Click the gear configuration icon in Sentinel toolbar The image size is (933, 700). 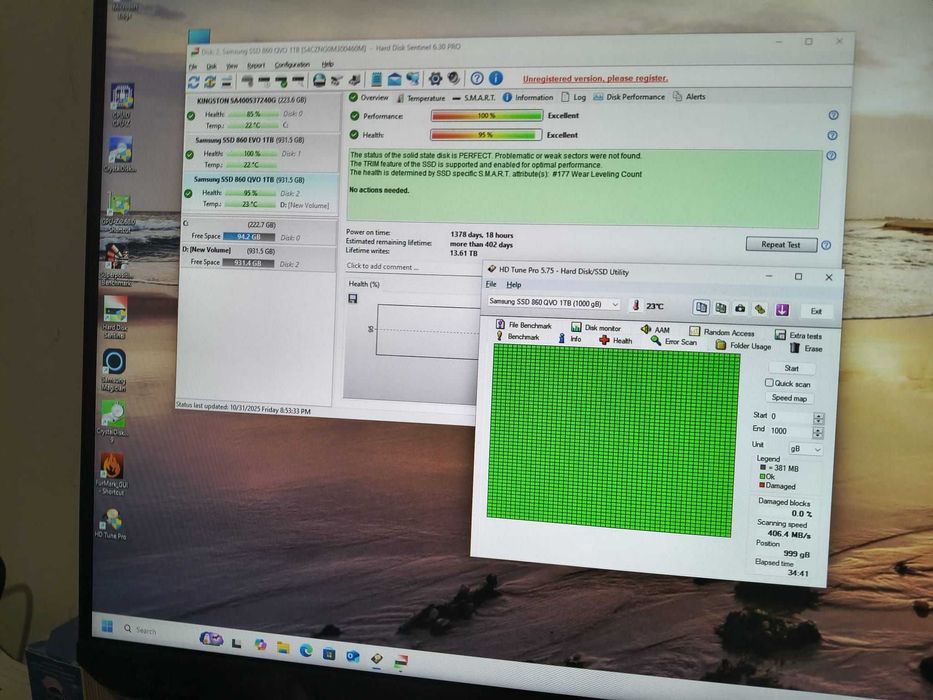click(436, 79)
